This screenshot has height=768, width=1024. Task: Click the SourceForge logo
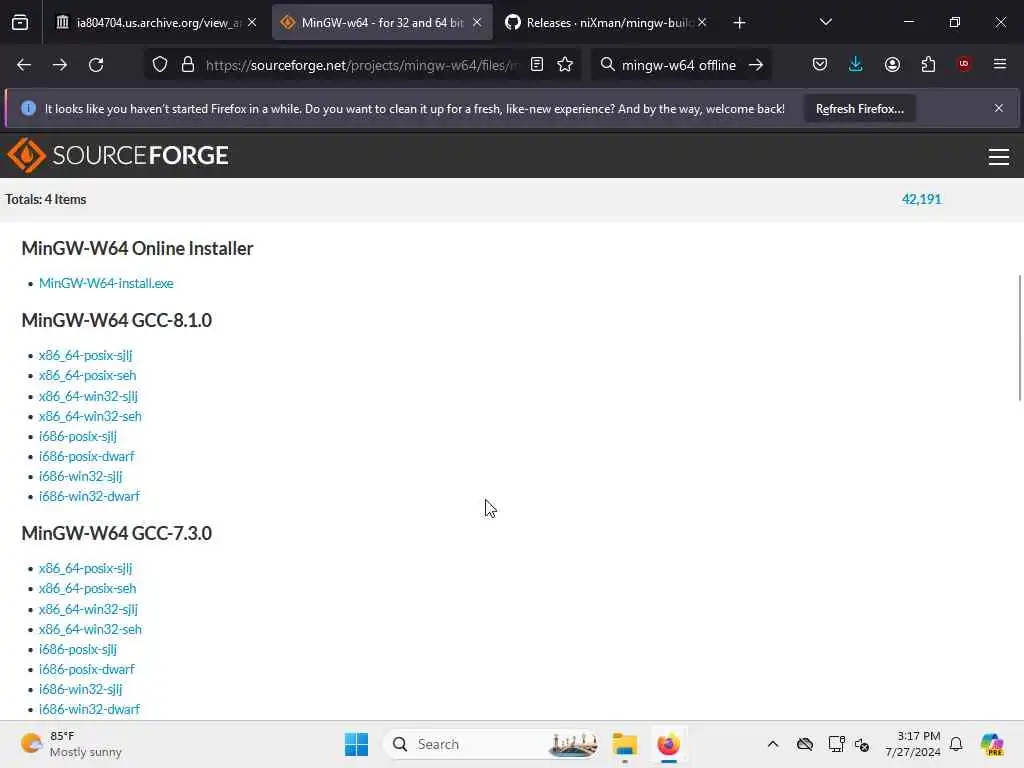pos(118,155)
